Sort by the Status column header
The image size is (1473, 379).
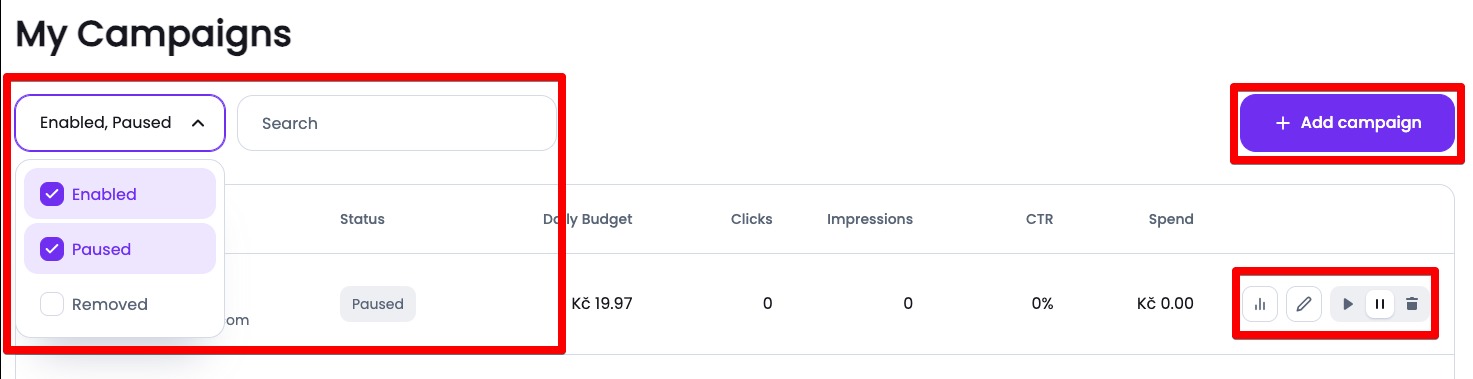pyautogui.click(x=362, y=219)
